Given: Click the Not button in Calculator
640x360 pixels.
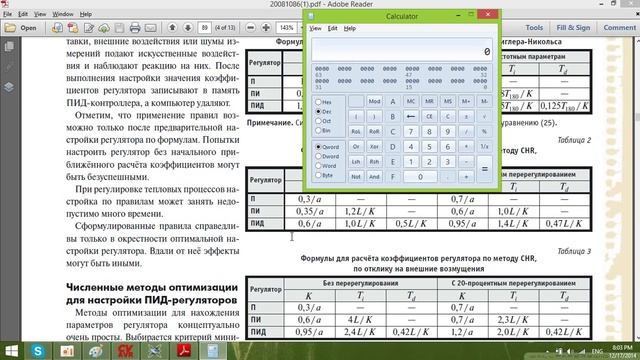Looking at the screenshot, I should tap(356, 177).
